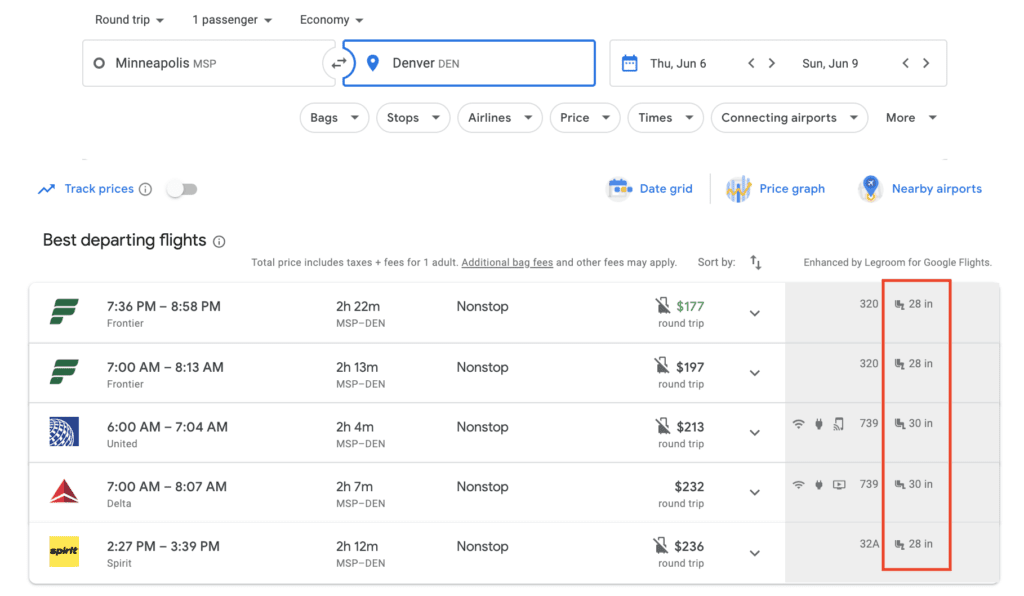Expand the Delta flight details chevron
Viewport: 1024px width, 596px height.
[x=755, y=493]
